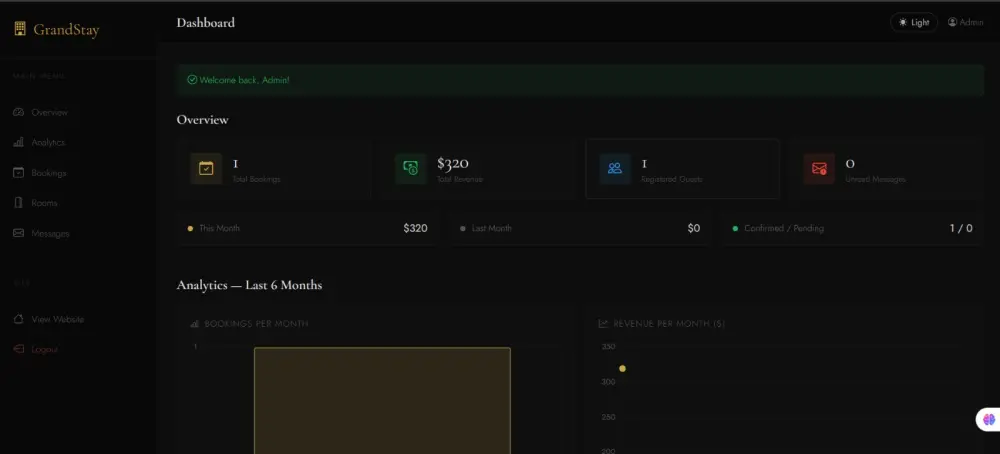
Task: Click the Confirmed / Pending 1 / 0 stat
Action: (x=853, y=228)
